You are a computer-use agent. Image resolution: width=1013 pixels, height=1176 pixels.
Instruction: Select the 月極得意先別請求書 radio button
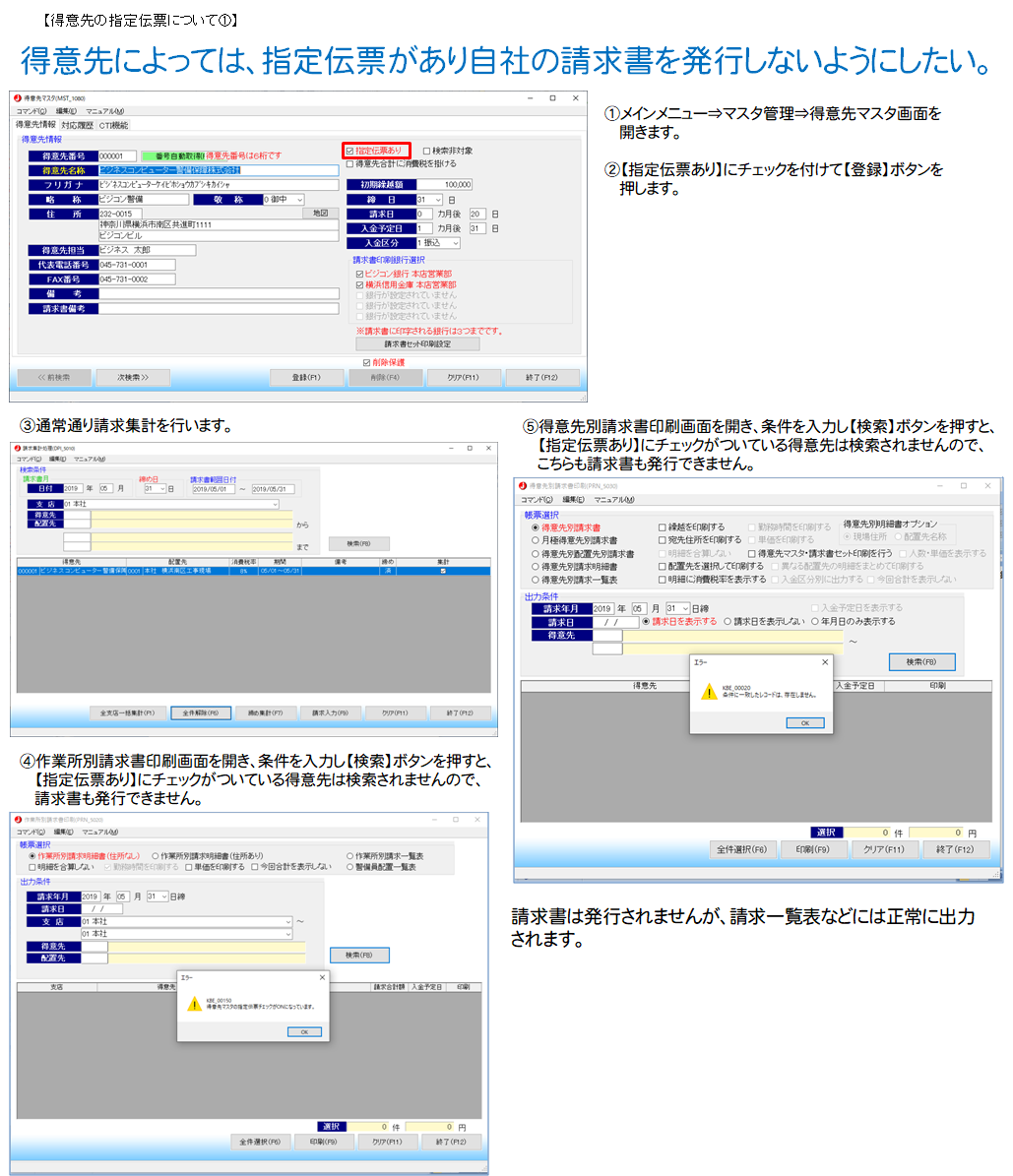[x=536, y=540]
